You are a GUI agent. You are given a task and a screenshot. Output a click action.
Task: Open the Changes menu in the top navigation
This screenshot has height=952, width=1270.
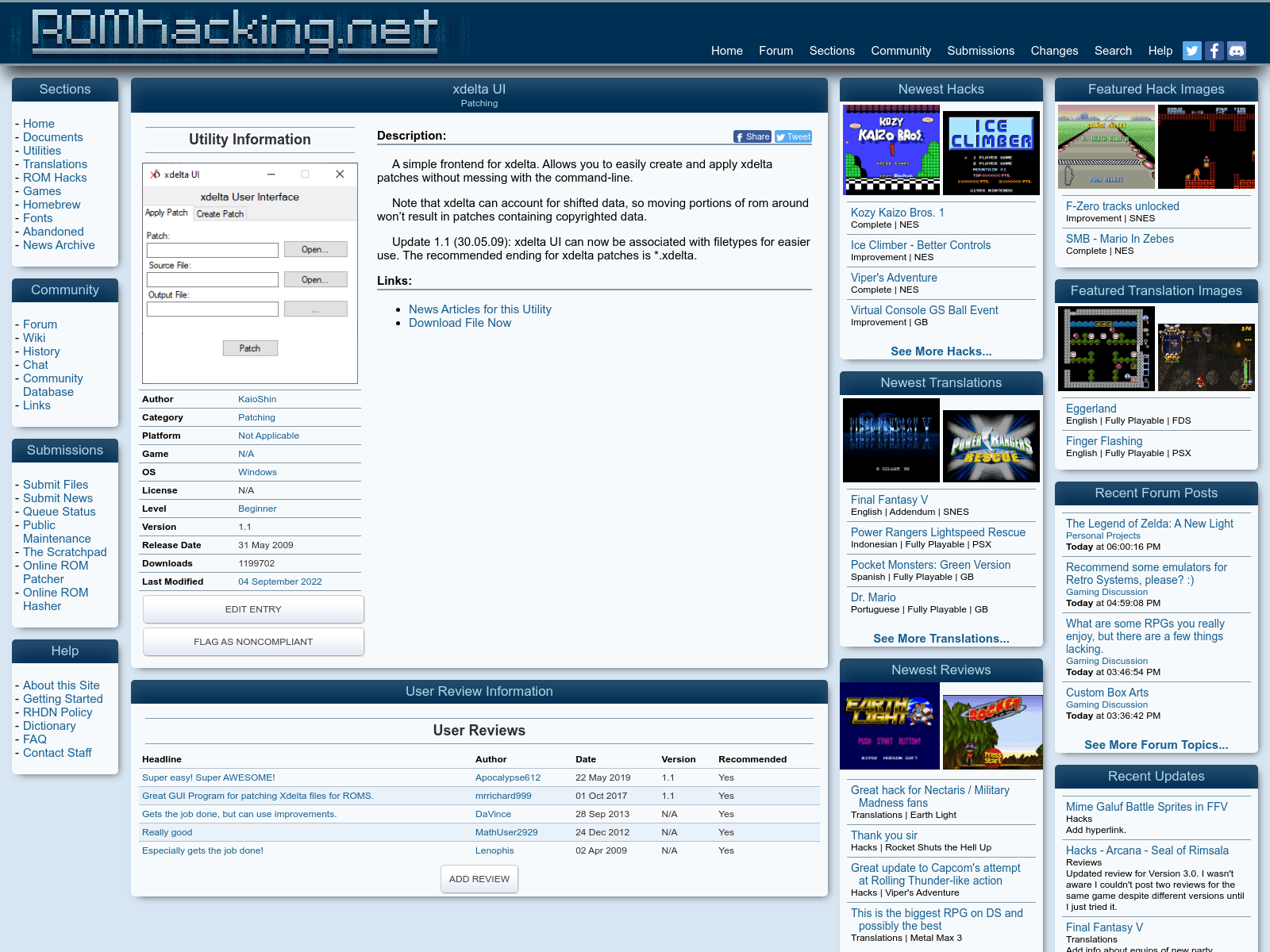(1054, 51)
